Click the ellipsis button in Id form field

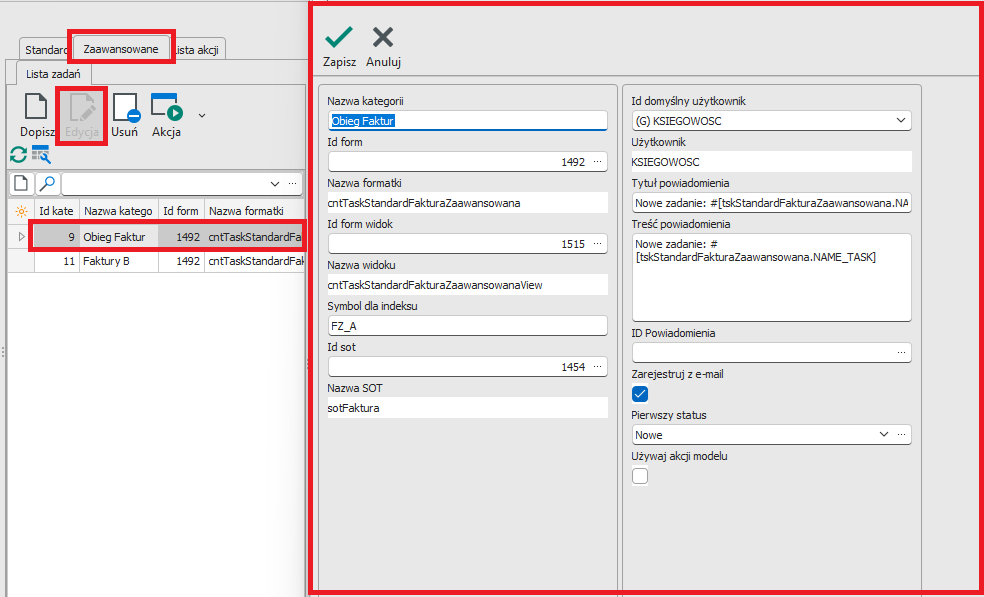[598, 162]
